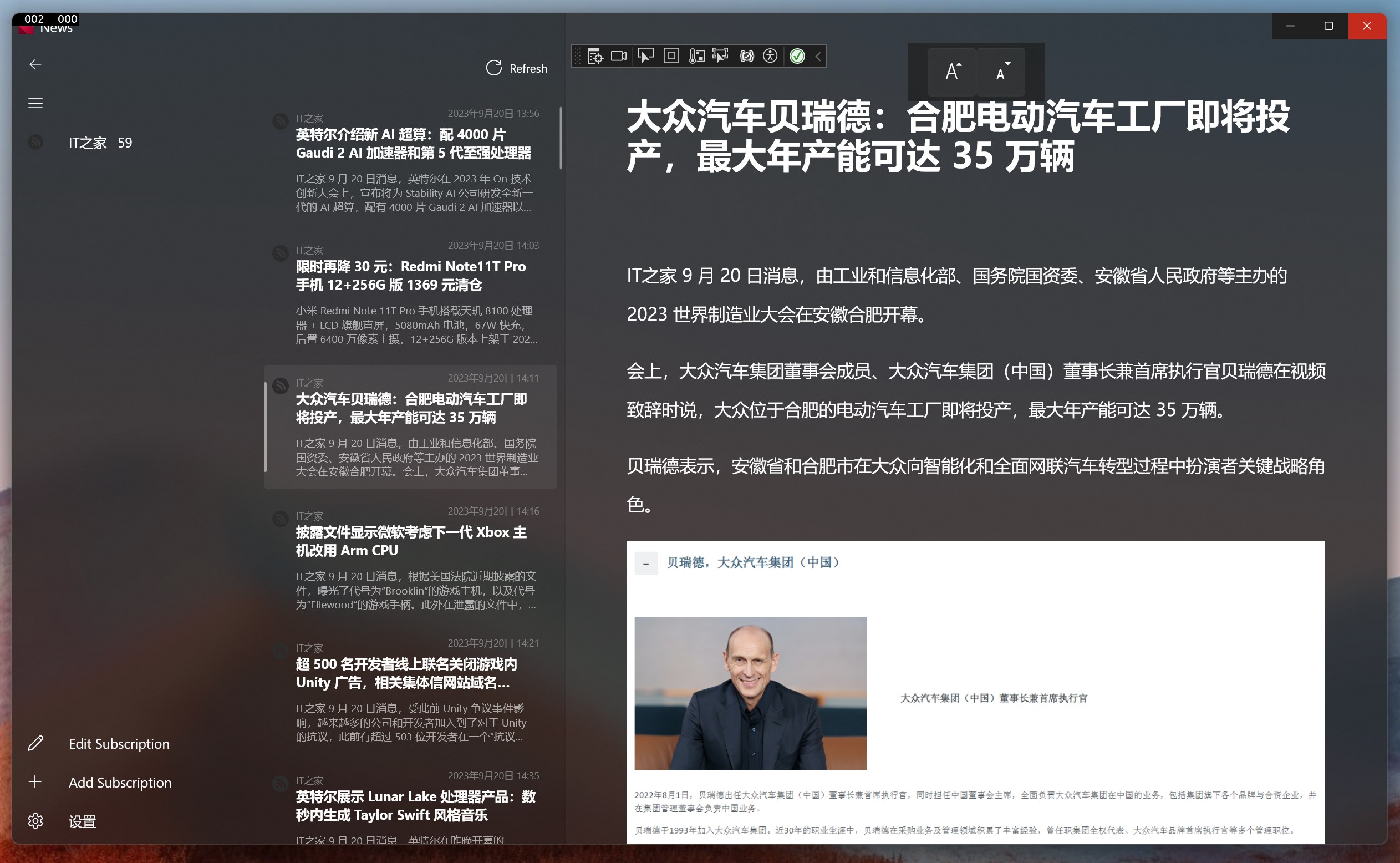Go to Live Visual Tree icon
Image resolution: width=1400 pixels, height=863 pixels.
click(595, 56)
